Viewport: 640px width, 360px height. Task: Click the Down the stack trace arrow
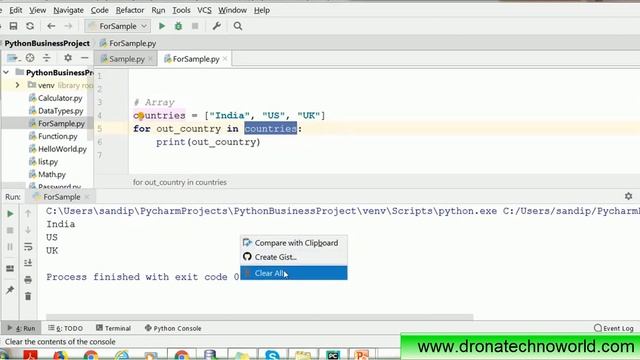[28, 230]
